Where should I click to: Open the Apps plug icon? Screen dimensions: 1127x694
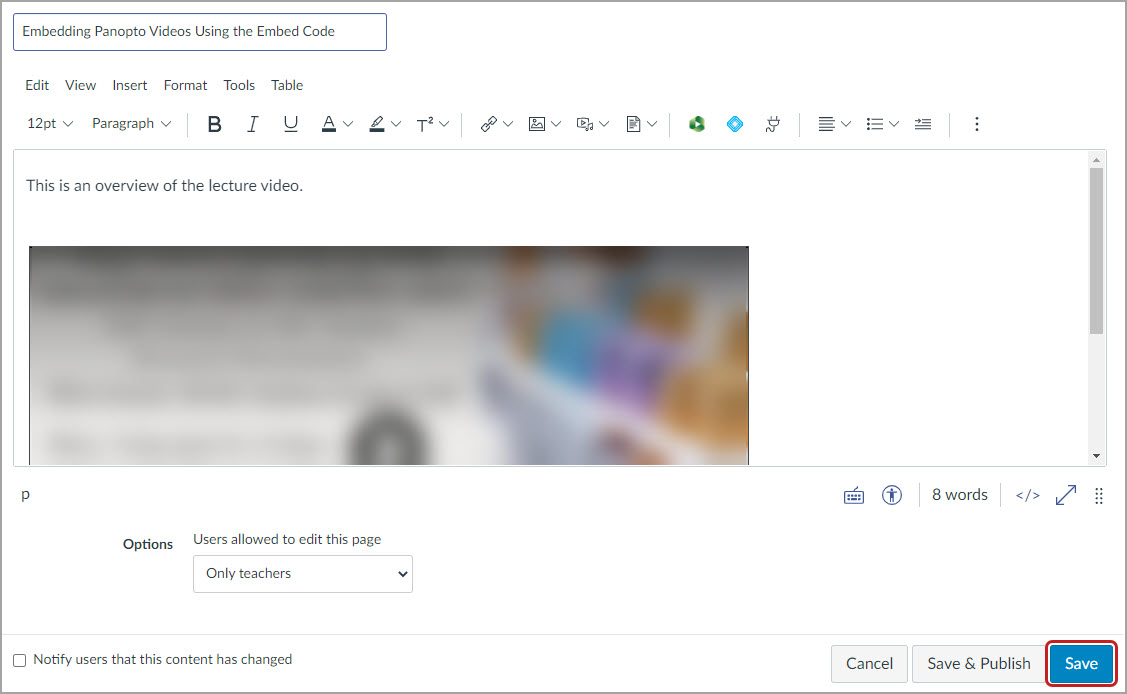pos(773,124)
